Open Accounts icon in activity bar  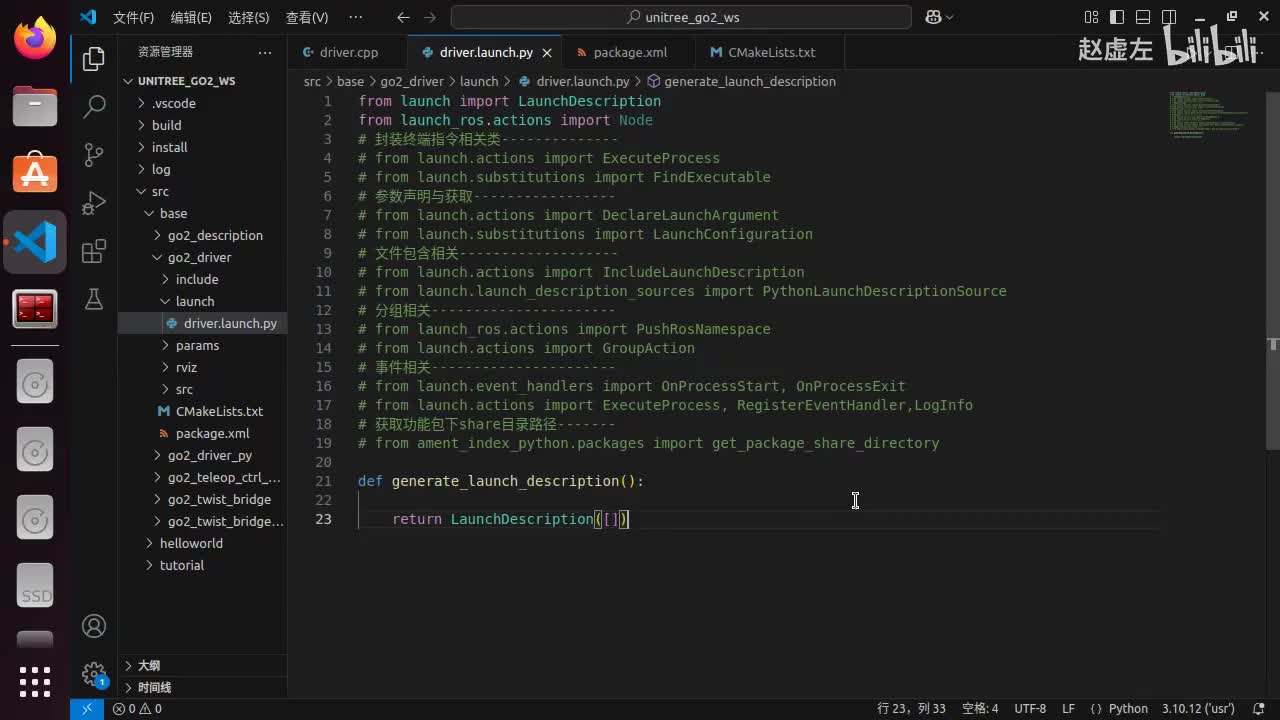click(x=94, y=626)
